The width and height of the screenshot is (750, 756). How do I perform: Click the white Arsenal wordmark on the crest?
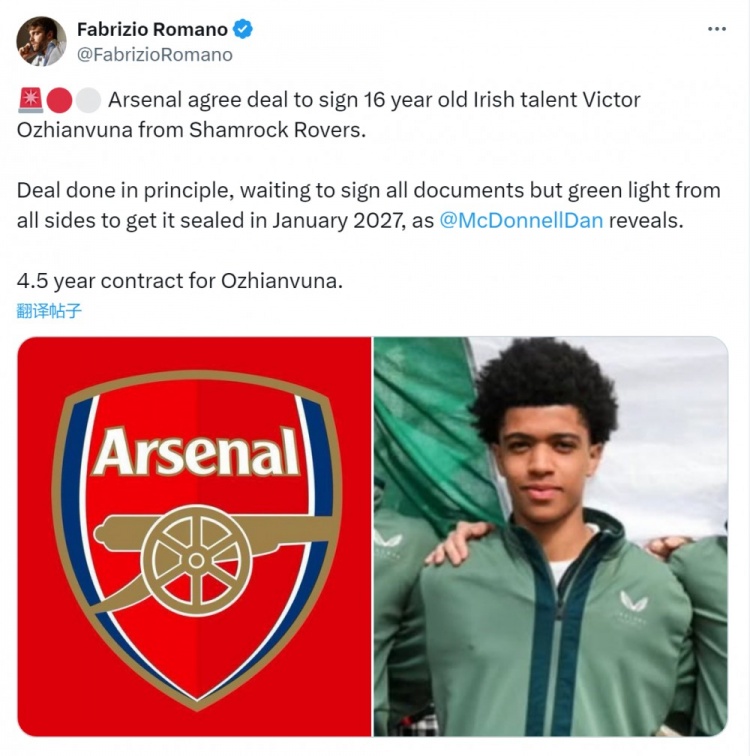tap(196, 453)
